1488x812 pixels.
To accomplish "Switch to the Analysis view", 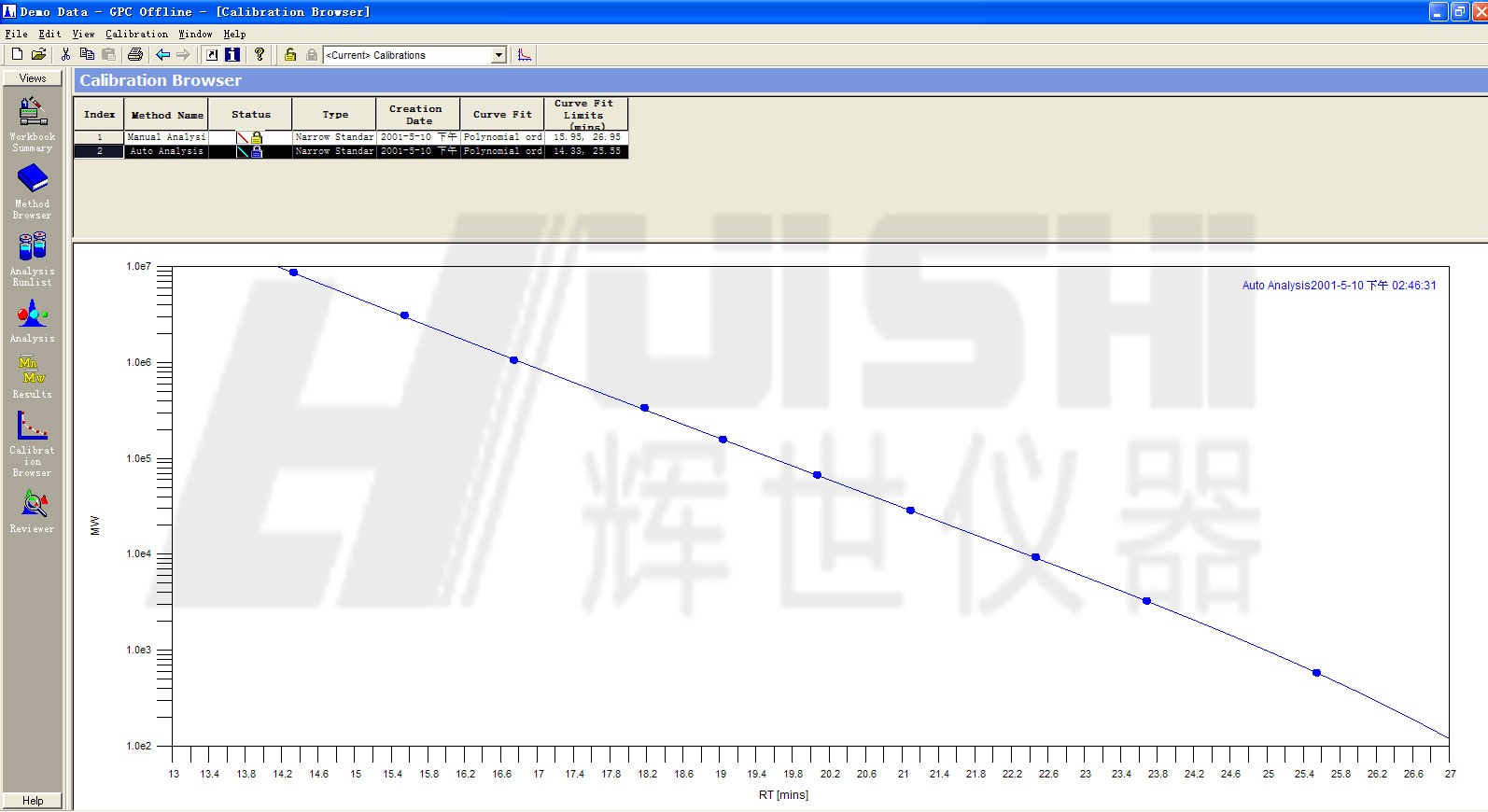I will tap(33, 321).
